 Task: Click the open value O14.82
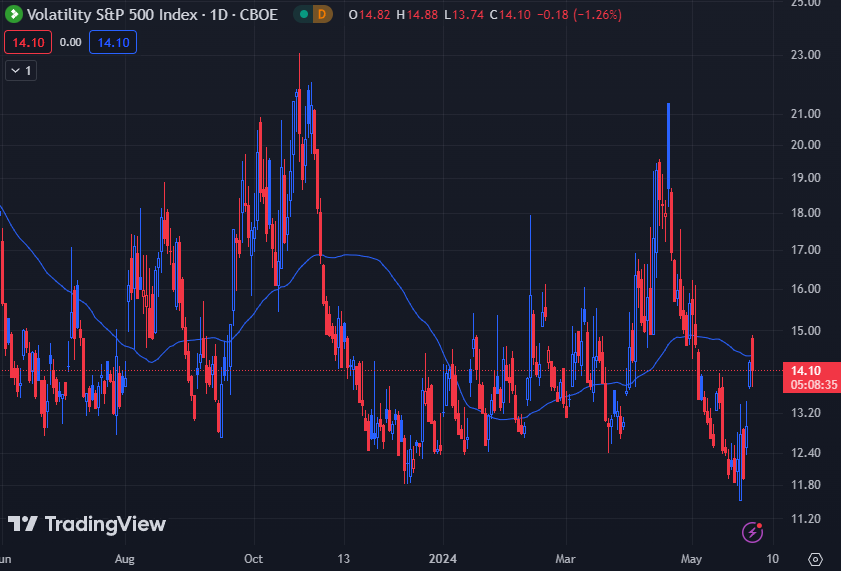tap(370, 15)
